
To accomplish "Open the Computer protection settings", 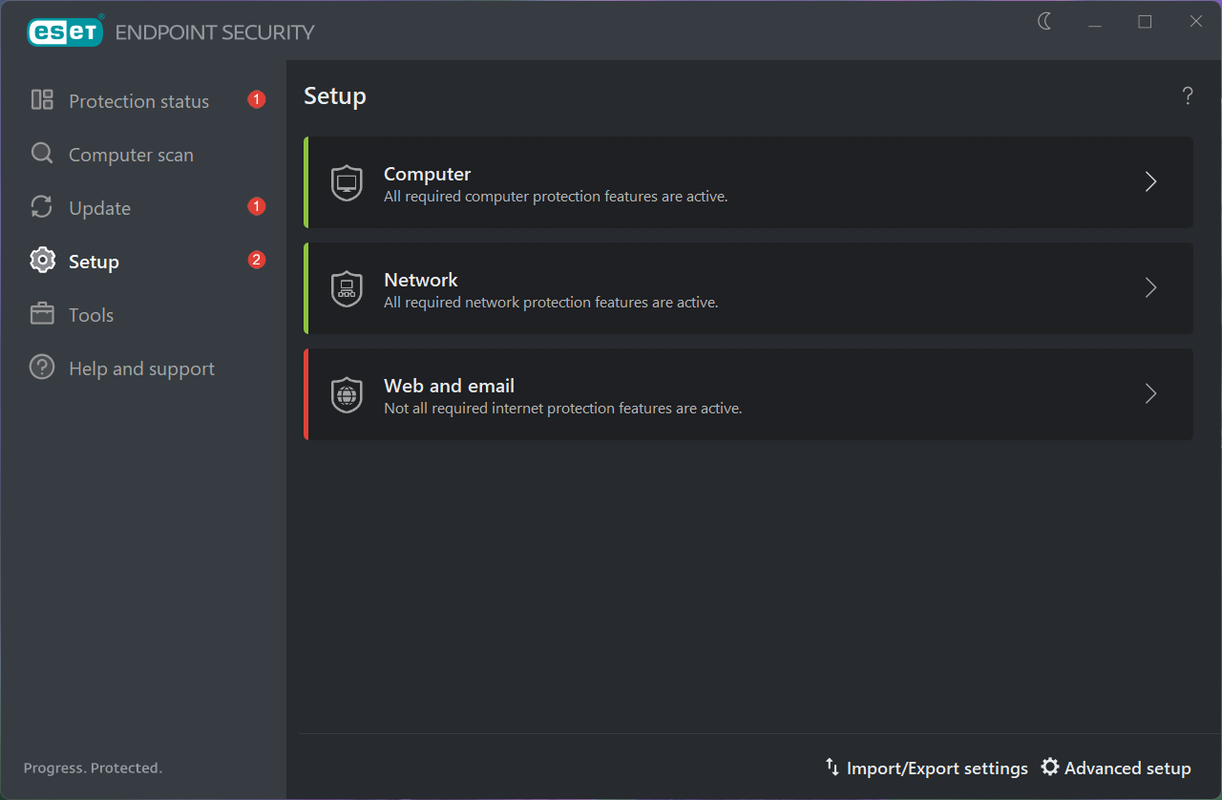I will (748, 182).
